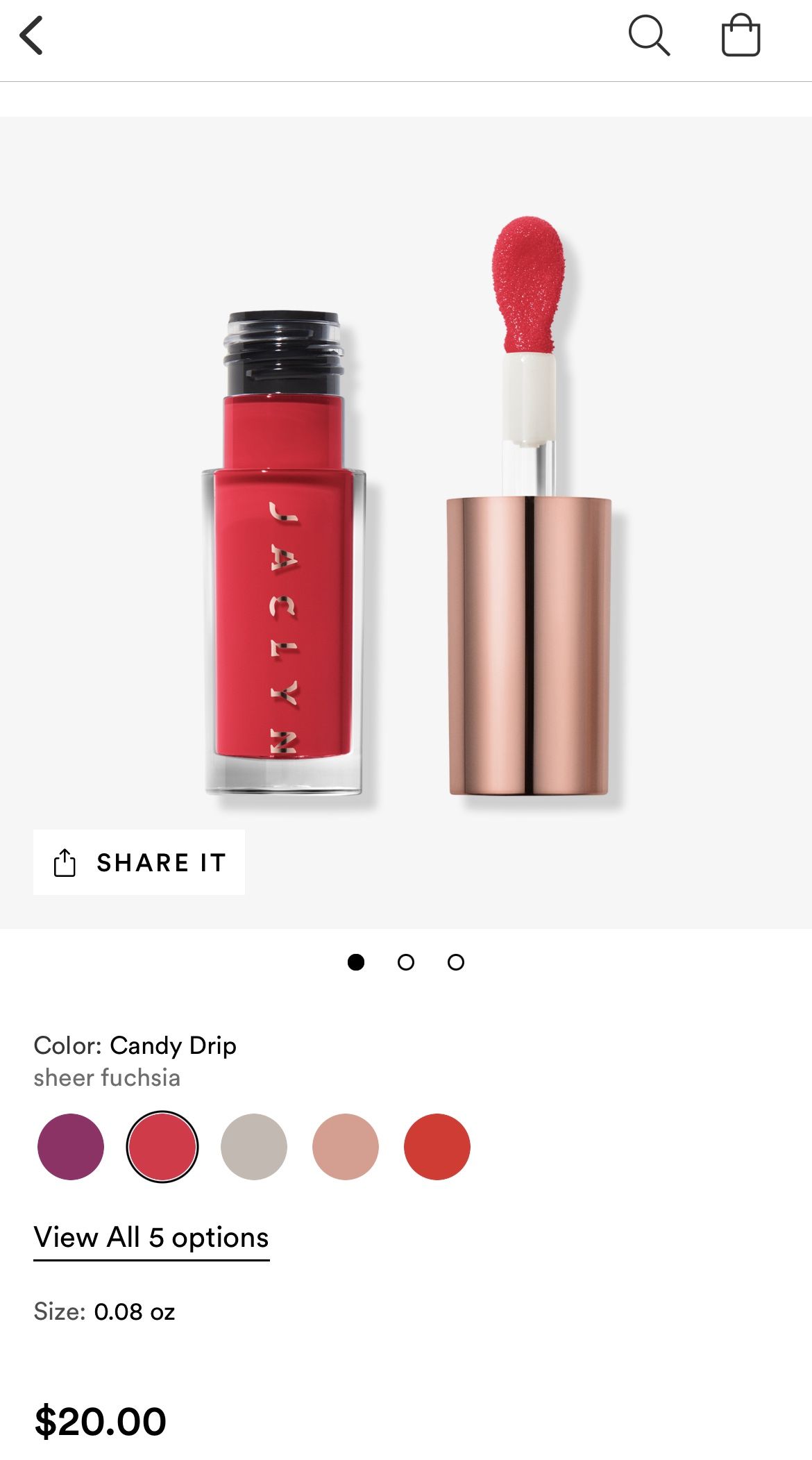812x1460 pixels.
Task: Tap the Size 0.08 oz label
Action: [104, 1311]
